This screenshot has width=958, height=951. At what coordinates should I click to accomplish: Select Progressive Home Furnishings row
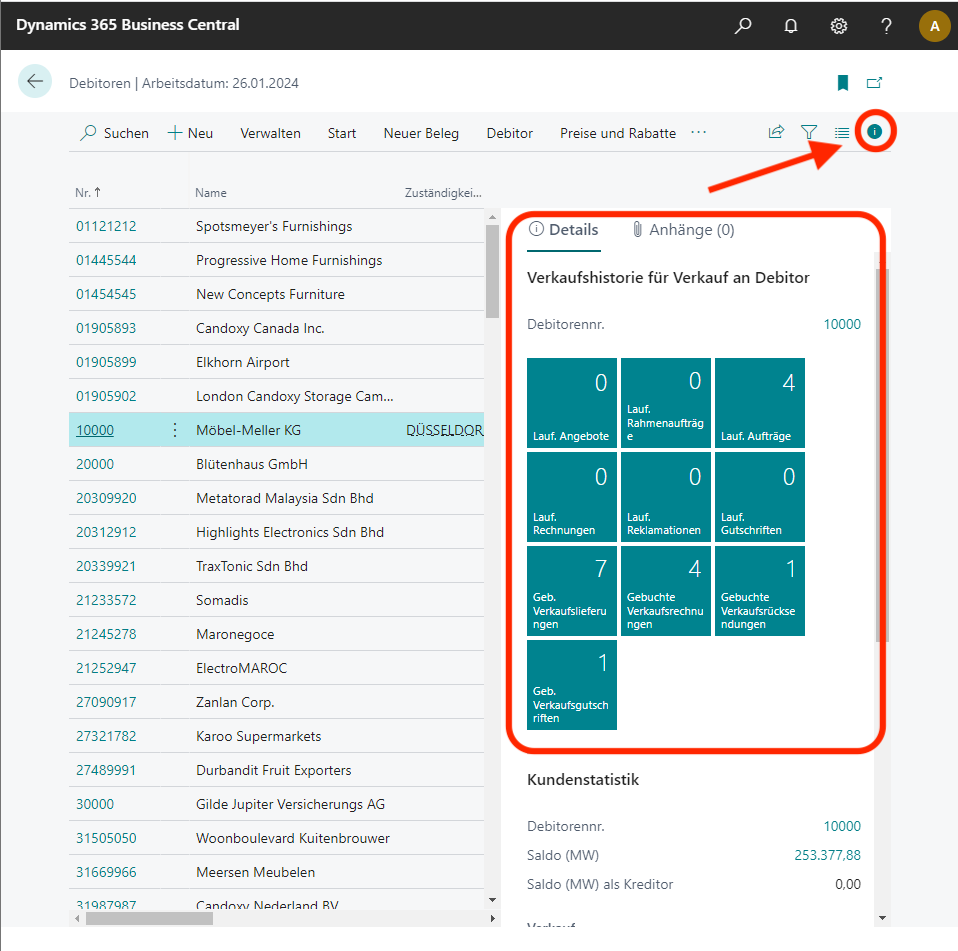[276, 260]
